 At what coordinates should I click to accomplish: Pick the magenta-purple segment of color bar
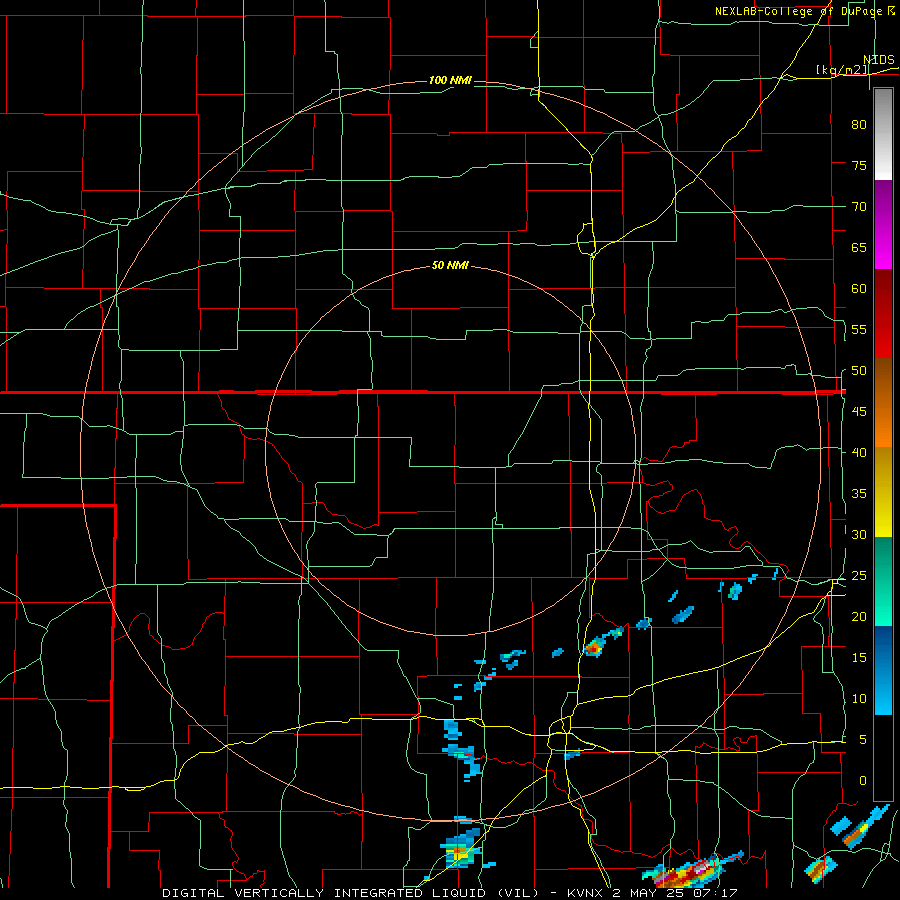[x=883, y=224]
